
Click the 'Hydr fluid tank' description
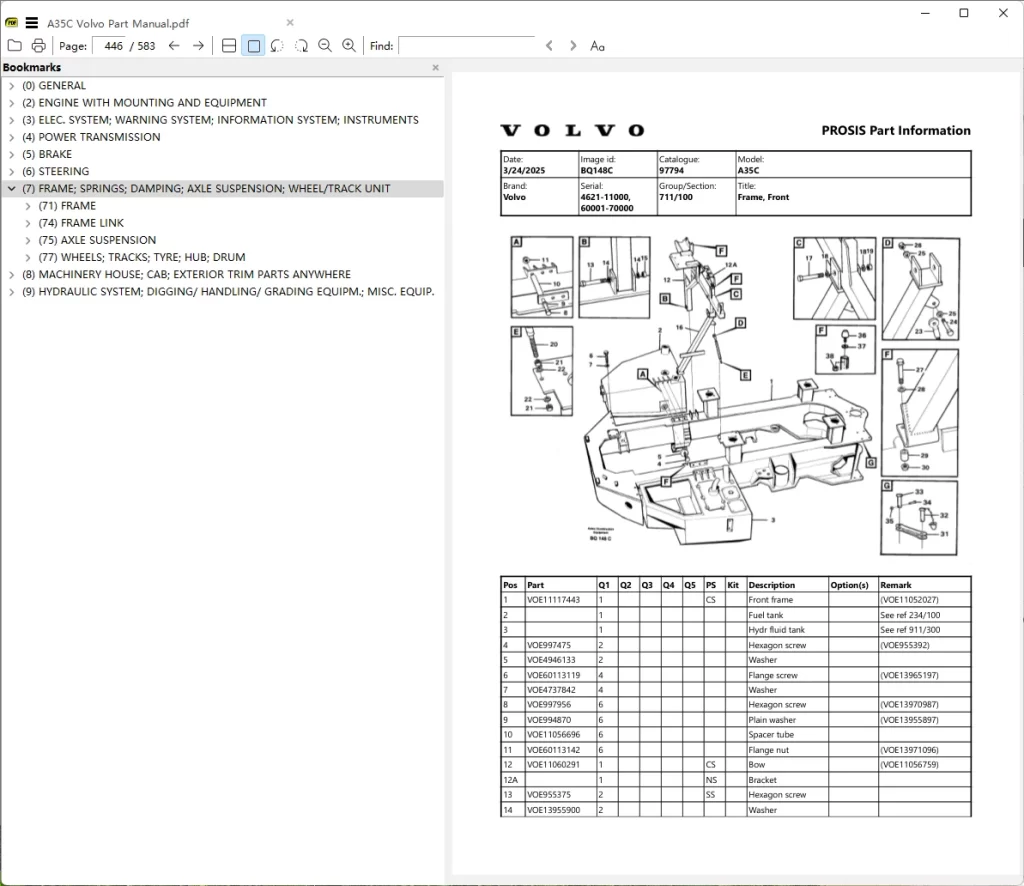[x=776, y=630]
